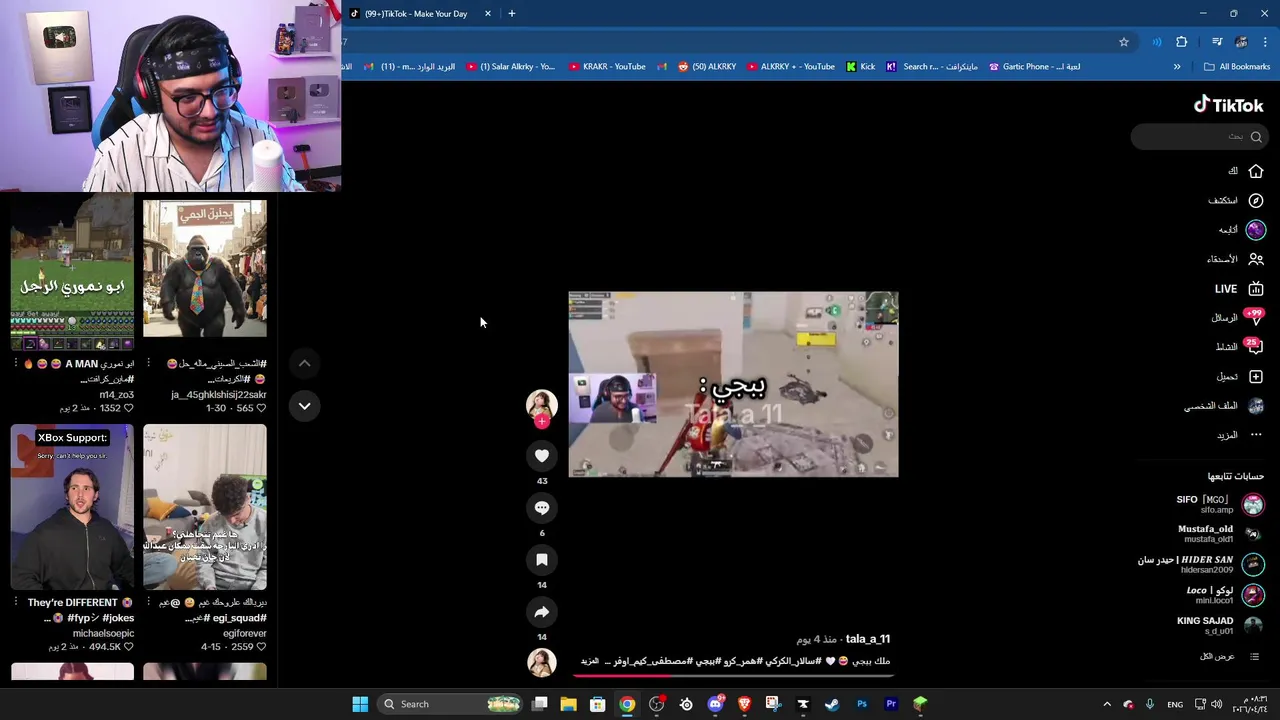Open TikTok For You home icon
Image resolution: width=1280 pixels, height=720 pixels.
pos(1256,171)
